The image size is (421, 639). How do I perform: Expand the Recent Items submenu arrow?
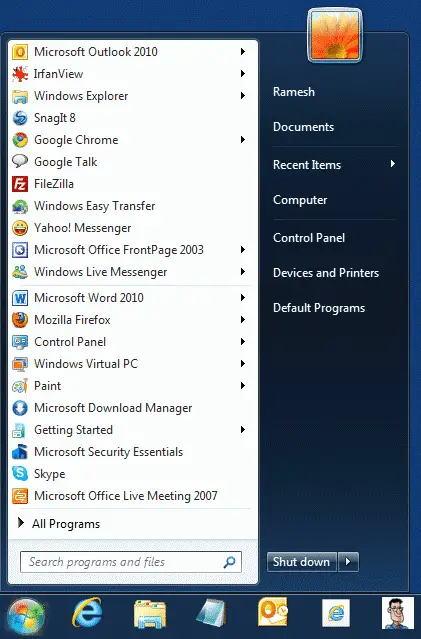tap(393, 164)
